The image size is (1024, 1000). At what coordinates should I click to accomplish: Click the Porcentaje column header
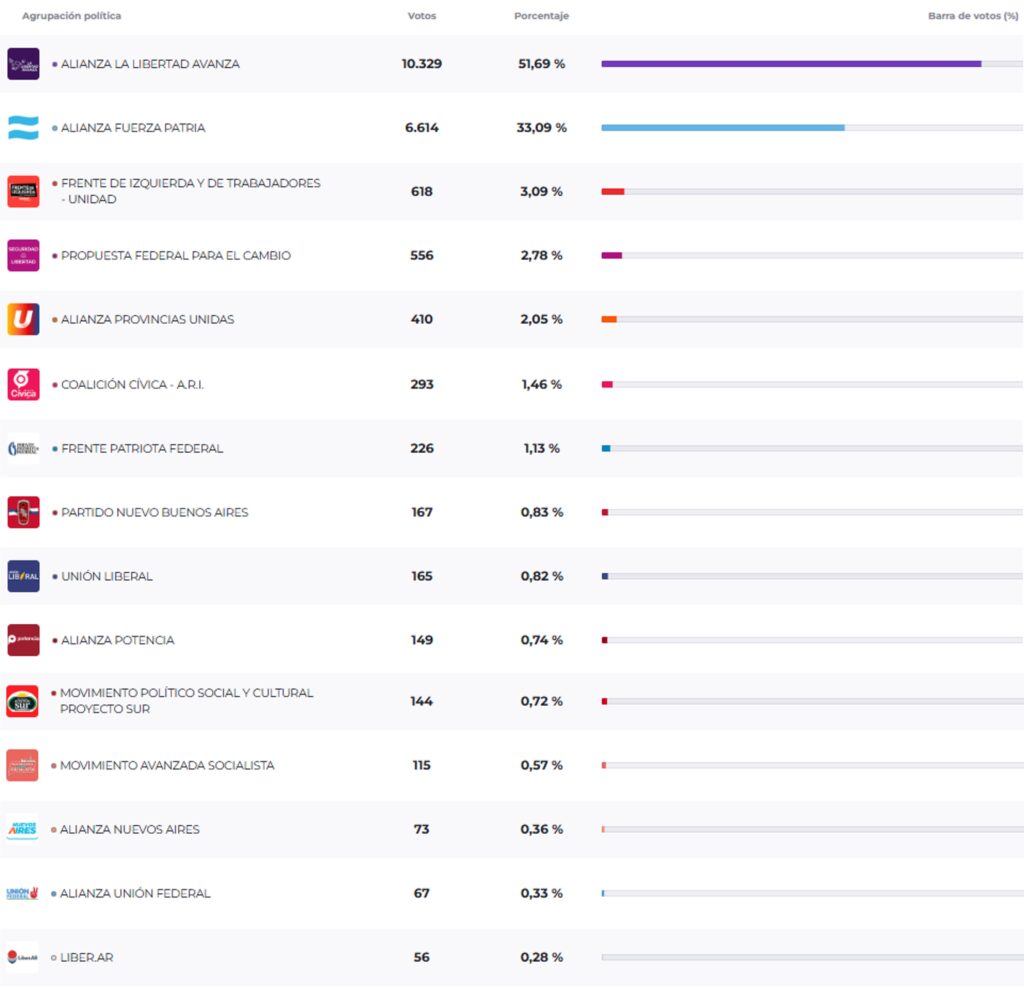541,16
